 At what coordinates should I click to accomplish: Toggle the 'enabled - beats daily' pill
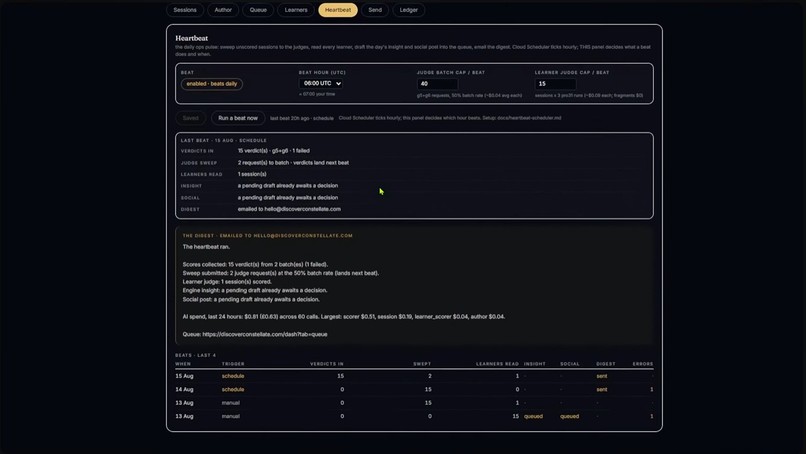point(212,84)
